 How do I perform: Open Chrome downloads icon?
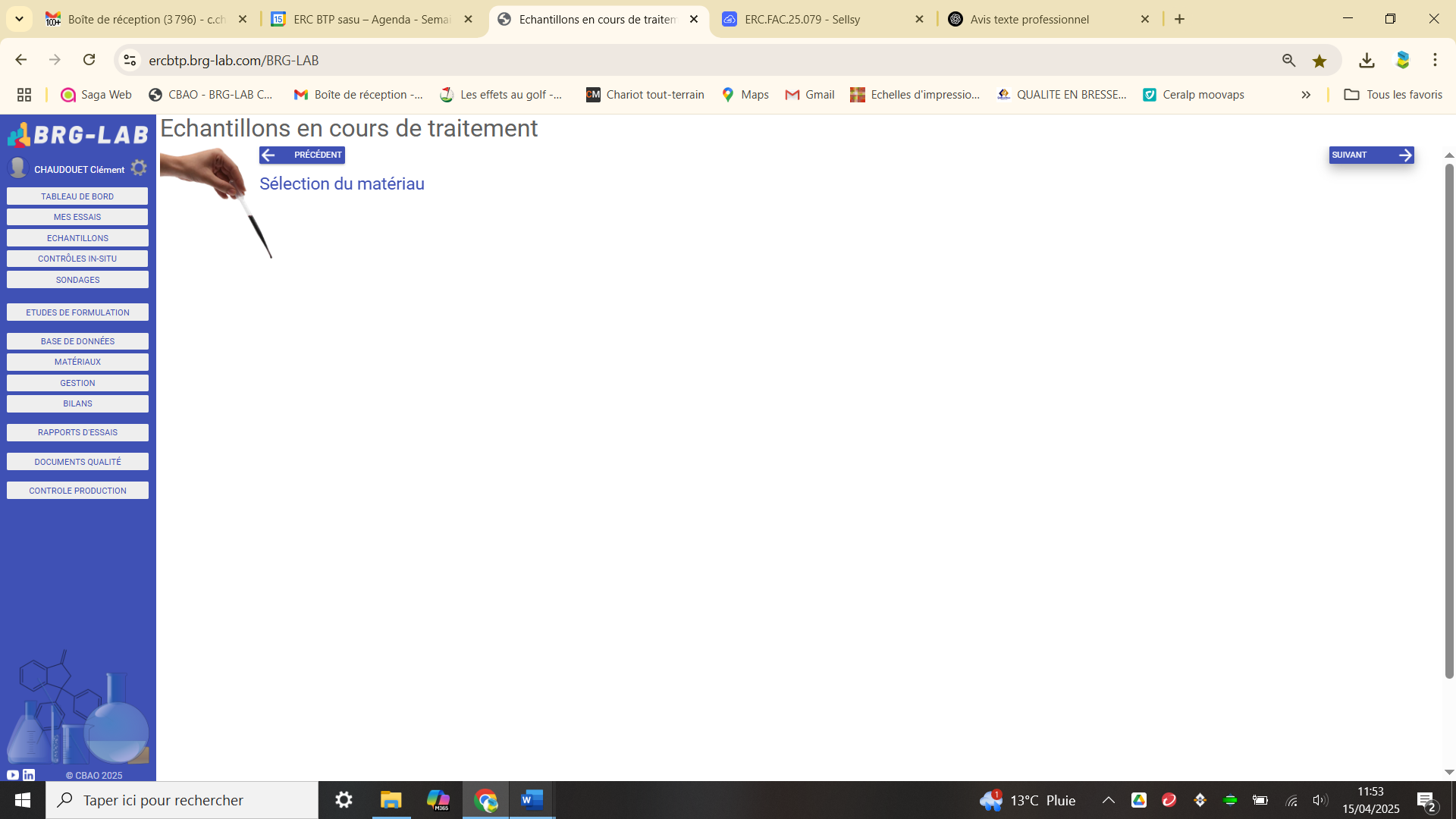(x=1367, y=61)
